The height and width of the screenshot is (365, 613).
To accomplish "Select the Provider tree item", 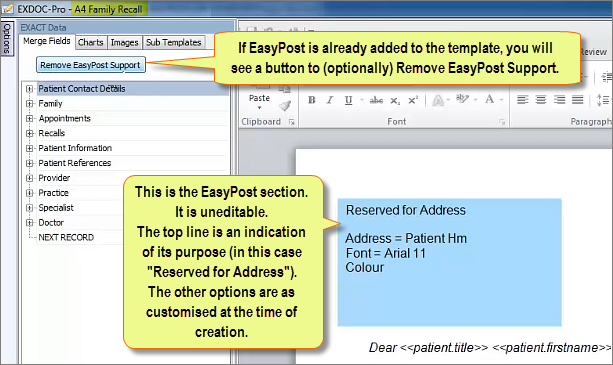I will click(54, 178).
